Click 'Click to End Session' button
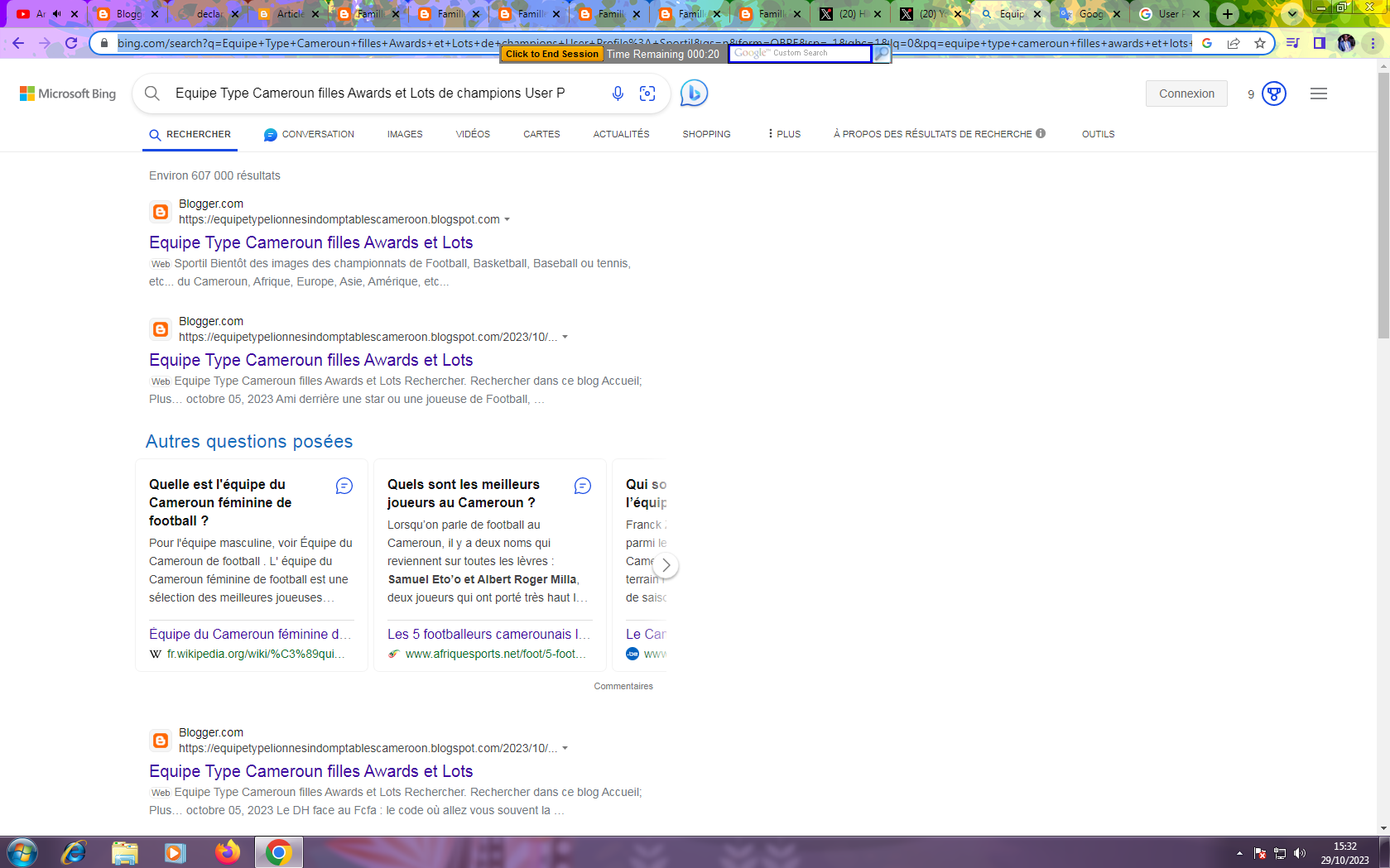This screenshot has width=1390, height=868. coord(551,55)
